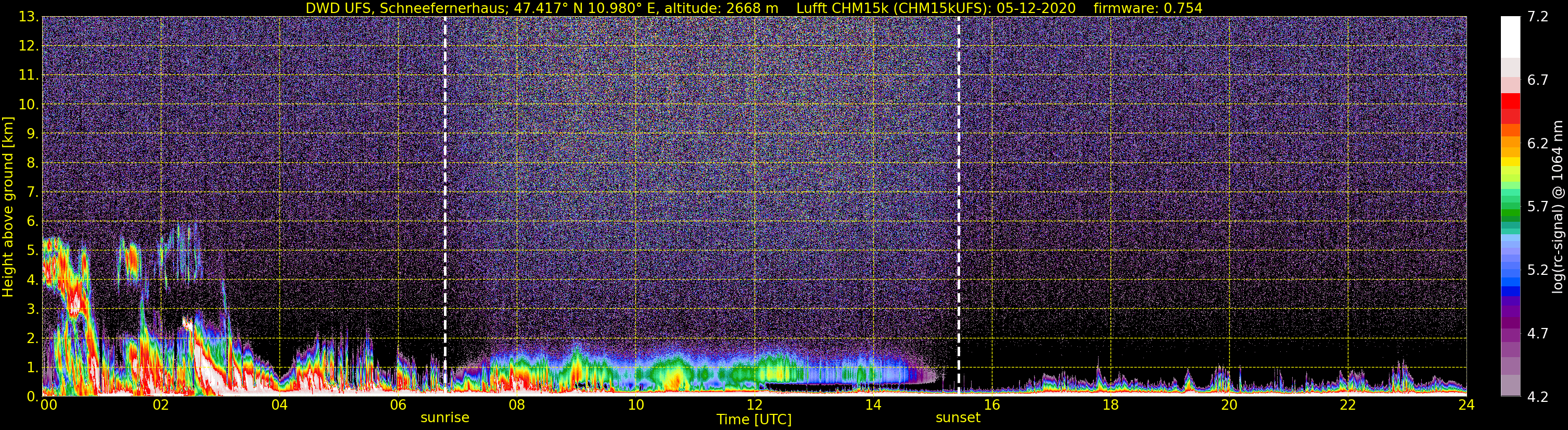
Task: Click the '4.' height tick label
Action: (x=33, y=280)
